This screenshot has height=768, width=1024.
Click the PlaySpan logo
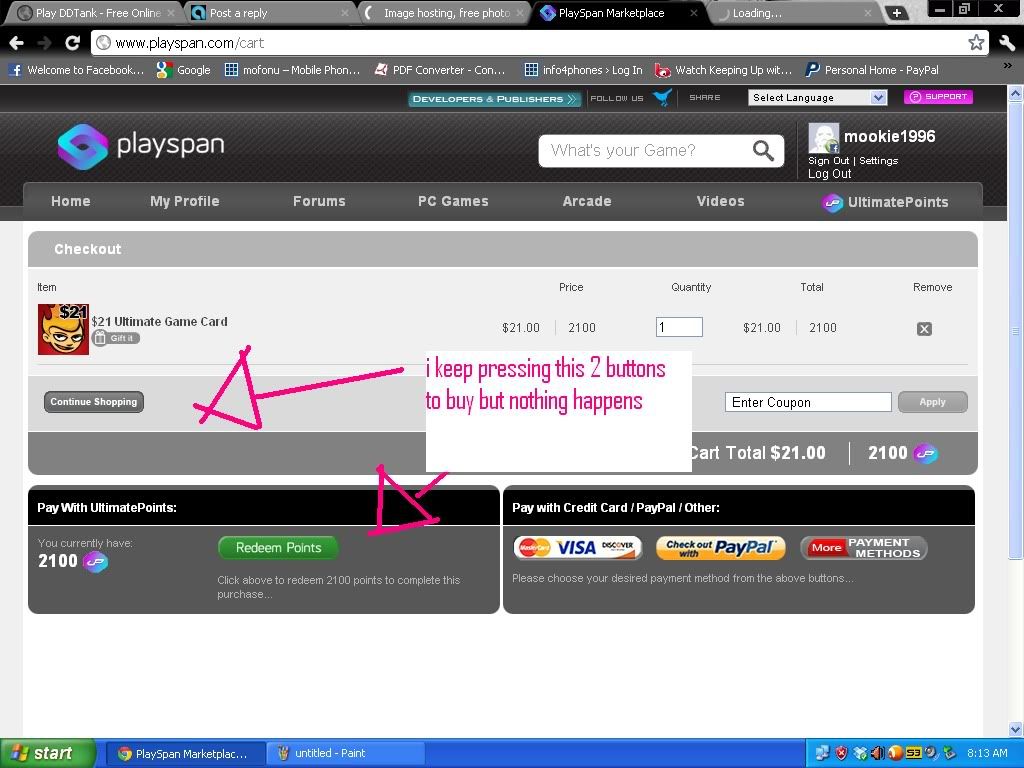coord(141,146)
